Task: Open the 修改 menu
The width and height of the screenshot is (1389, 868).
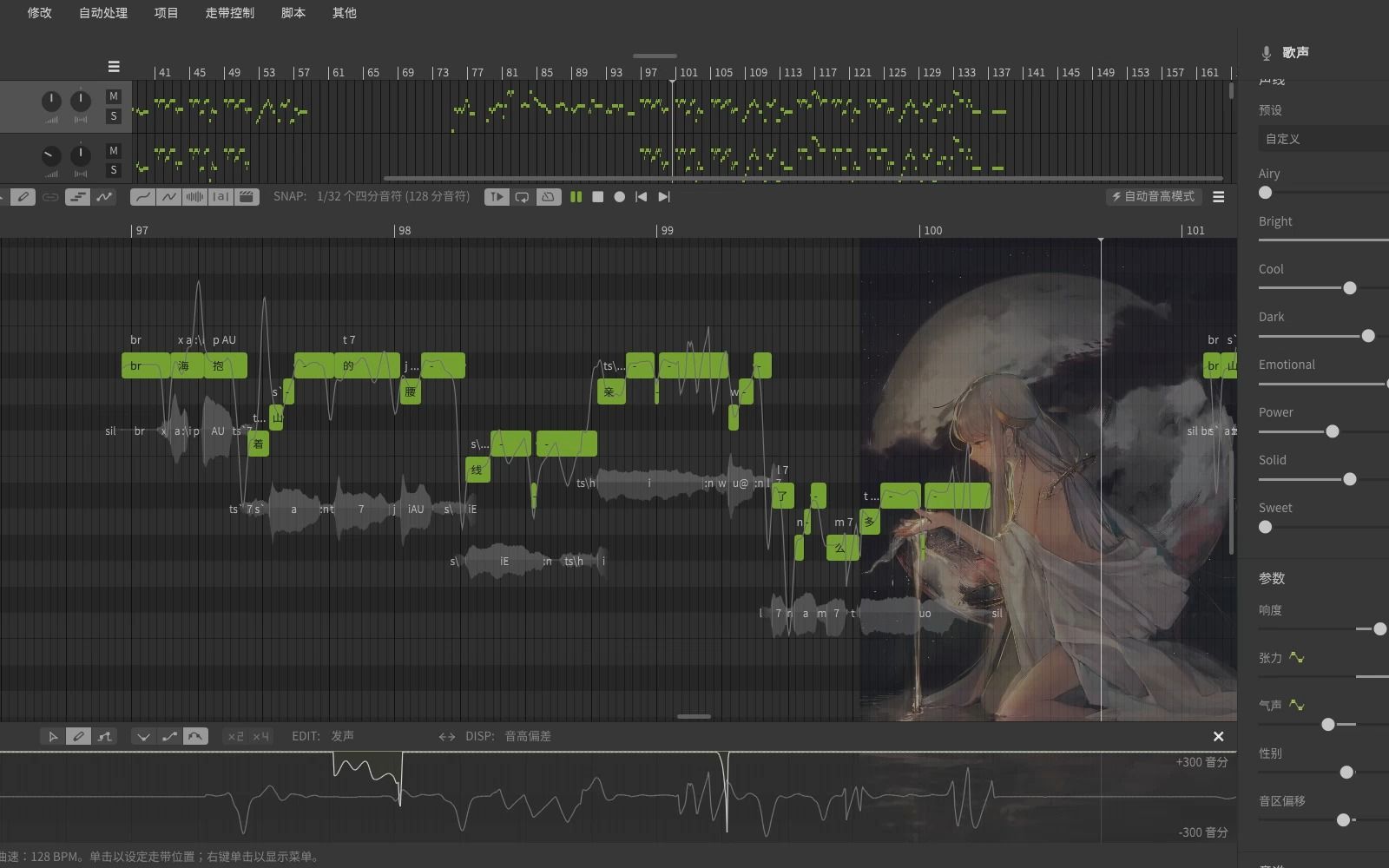Action: (39, 13)
